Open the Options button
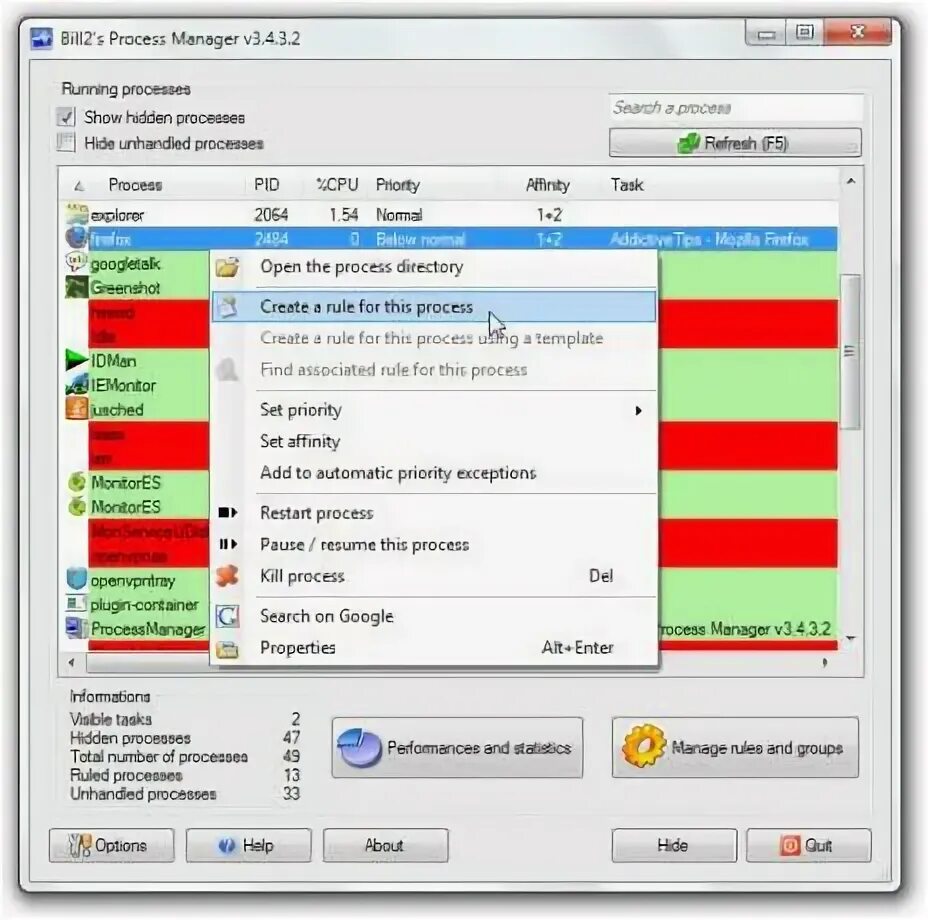This screenshot has width=928, height=920. (111, 845)
